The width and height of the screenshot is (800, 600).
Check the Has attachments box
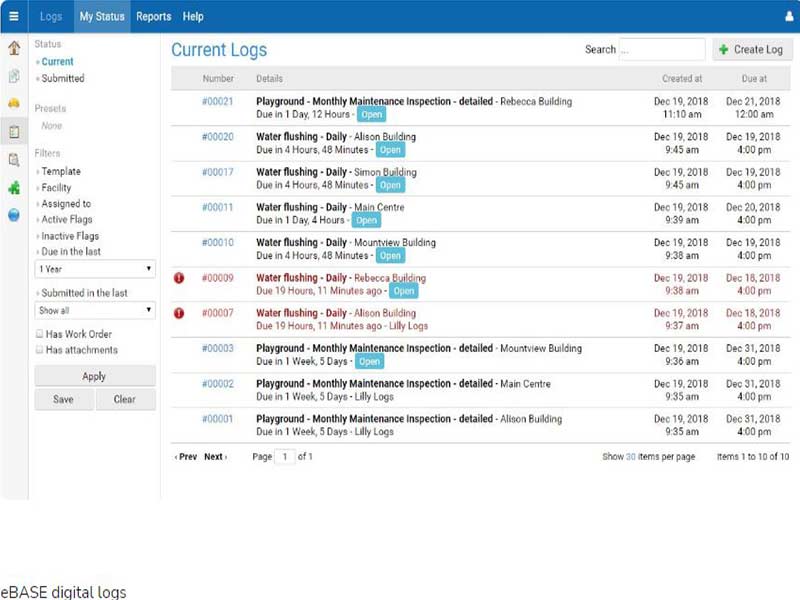point(39,349)
